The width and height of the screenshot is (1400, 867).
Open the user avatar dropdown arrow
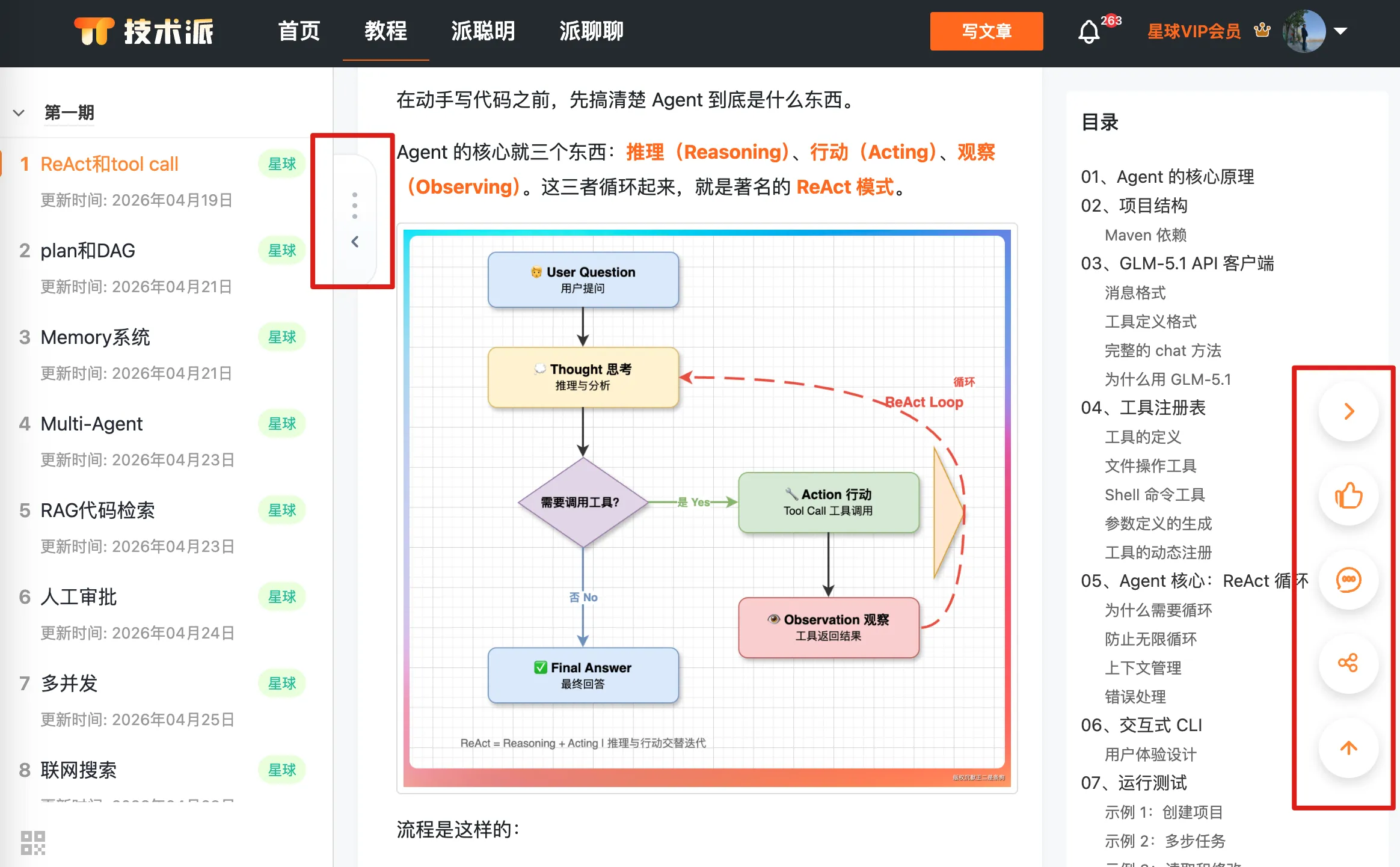click(1340, 31)
